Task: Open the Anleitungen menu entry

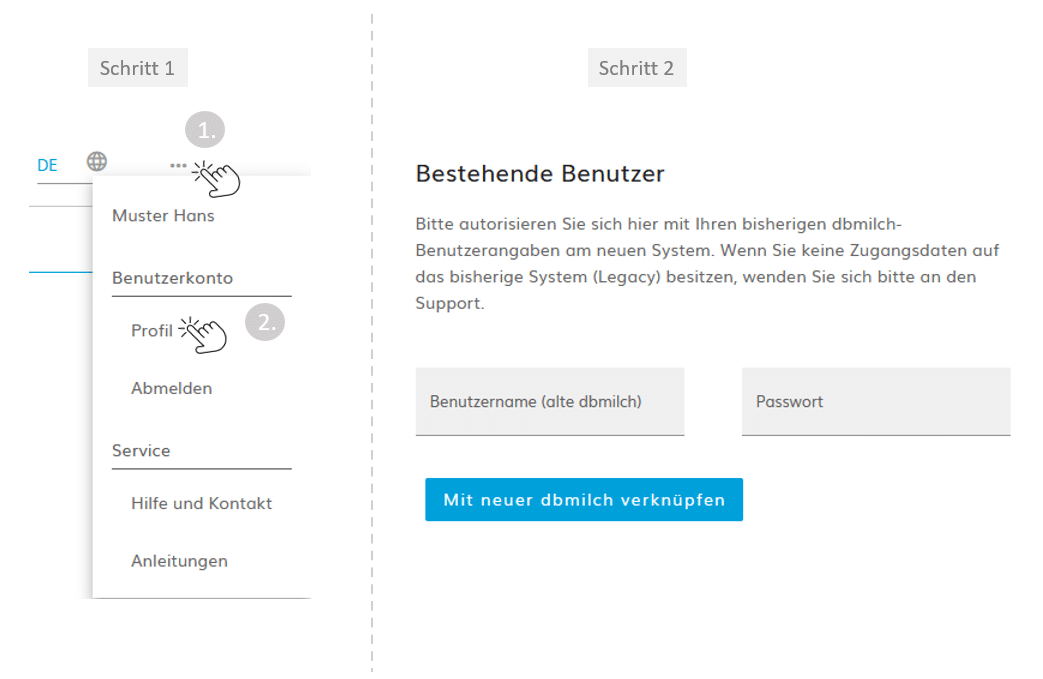Action: pos(180,561)
